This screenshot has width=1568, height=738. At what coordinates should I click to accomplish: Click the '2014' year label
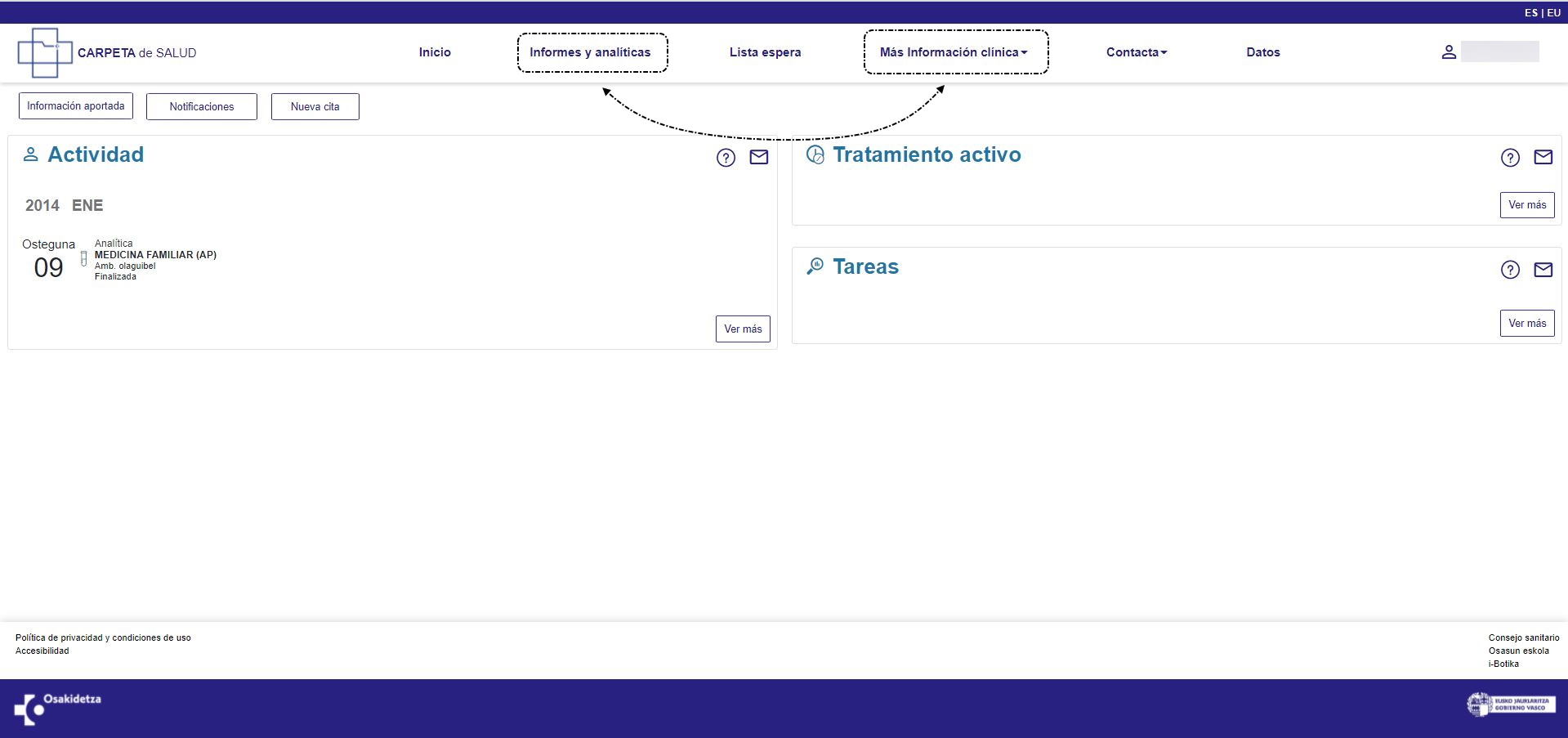coord(42,205)
